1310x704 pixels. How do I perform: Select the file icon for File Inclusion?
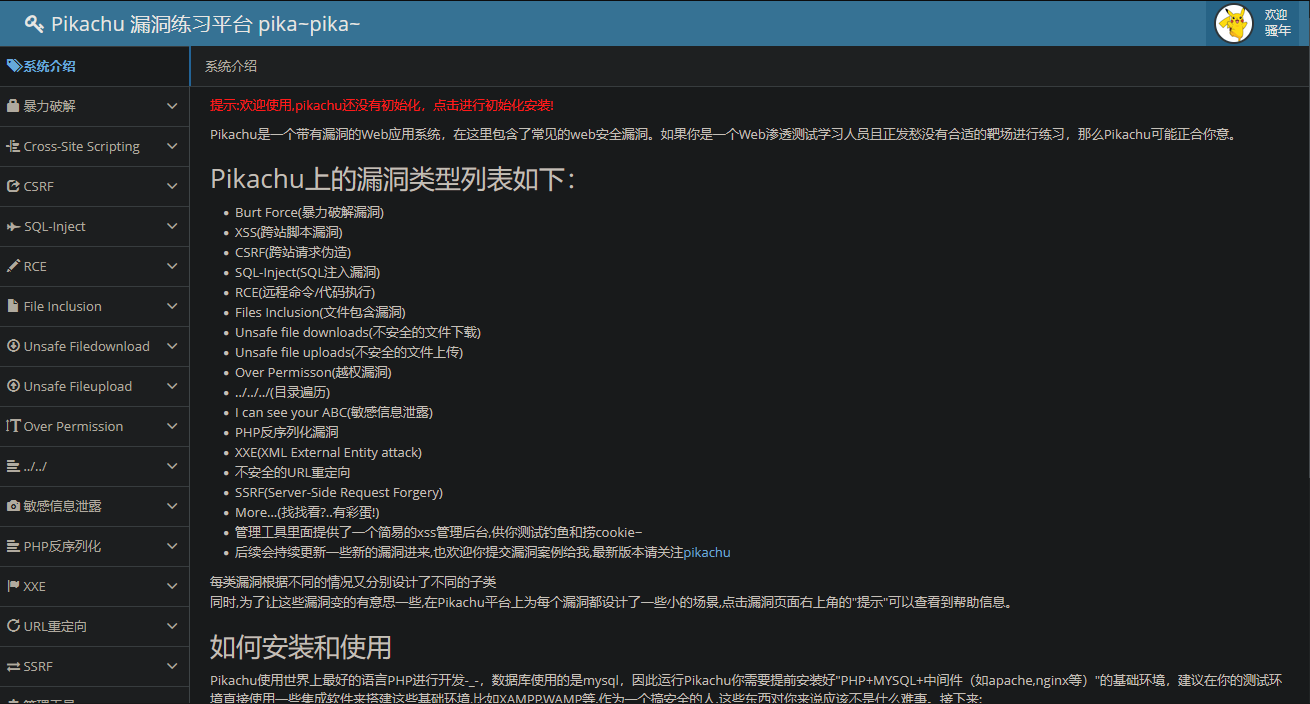click(x=14, y=306)
